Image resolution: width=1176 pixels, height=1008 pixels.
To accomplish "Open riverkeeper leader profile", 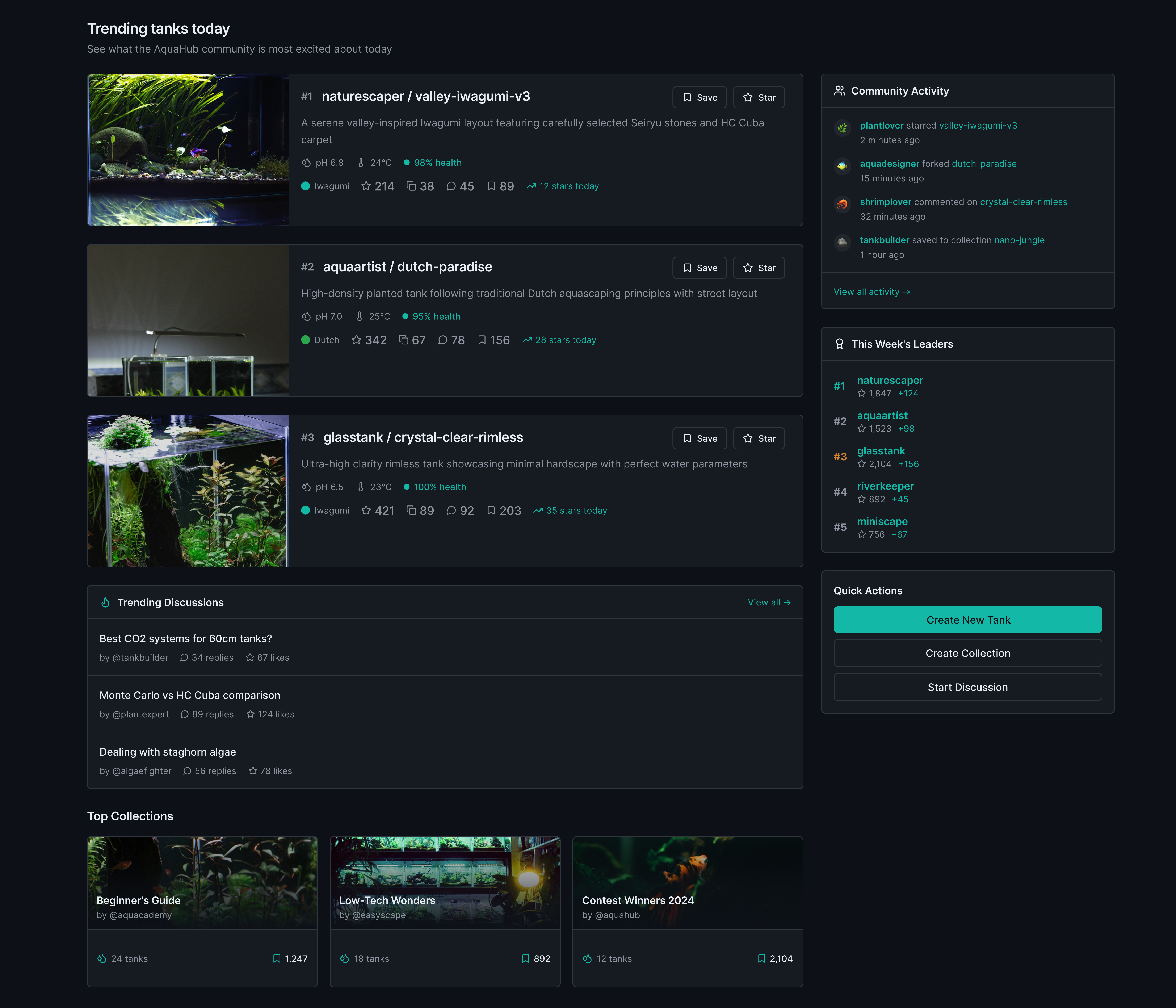I will click(x=885, y=486).
